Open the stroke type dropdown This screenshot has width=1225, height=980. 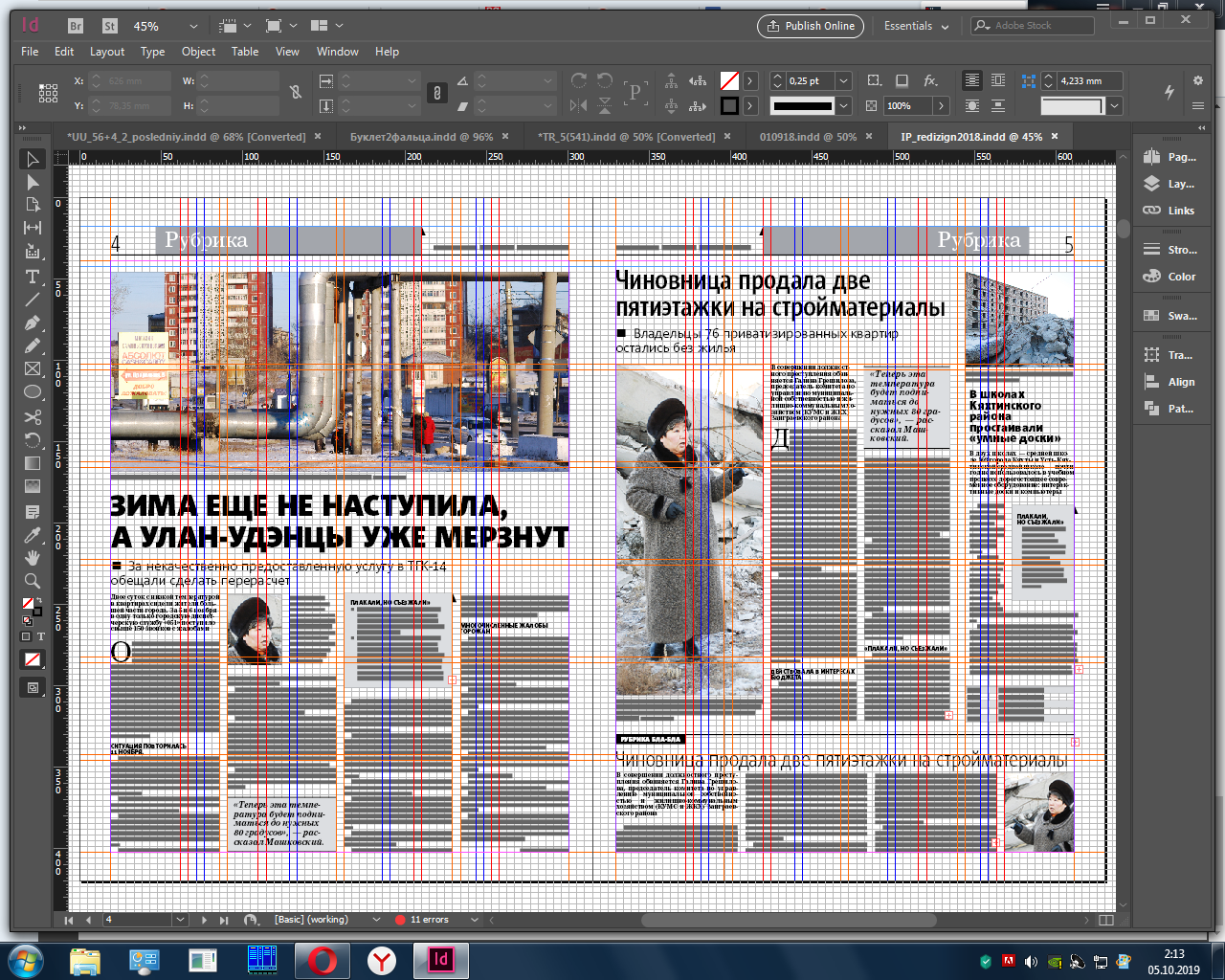pos(843,105)
